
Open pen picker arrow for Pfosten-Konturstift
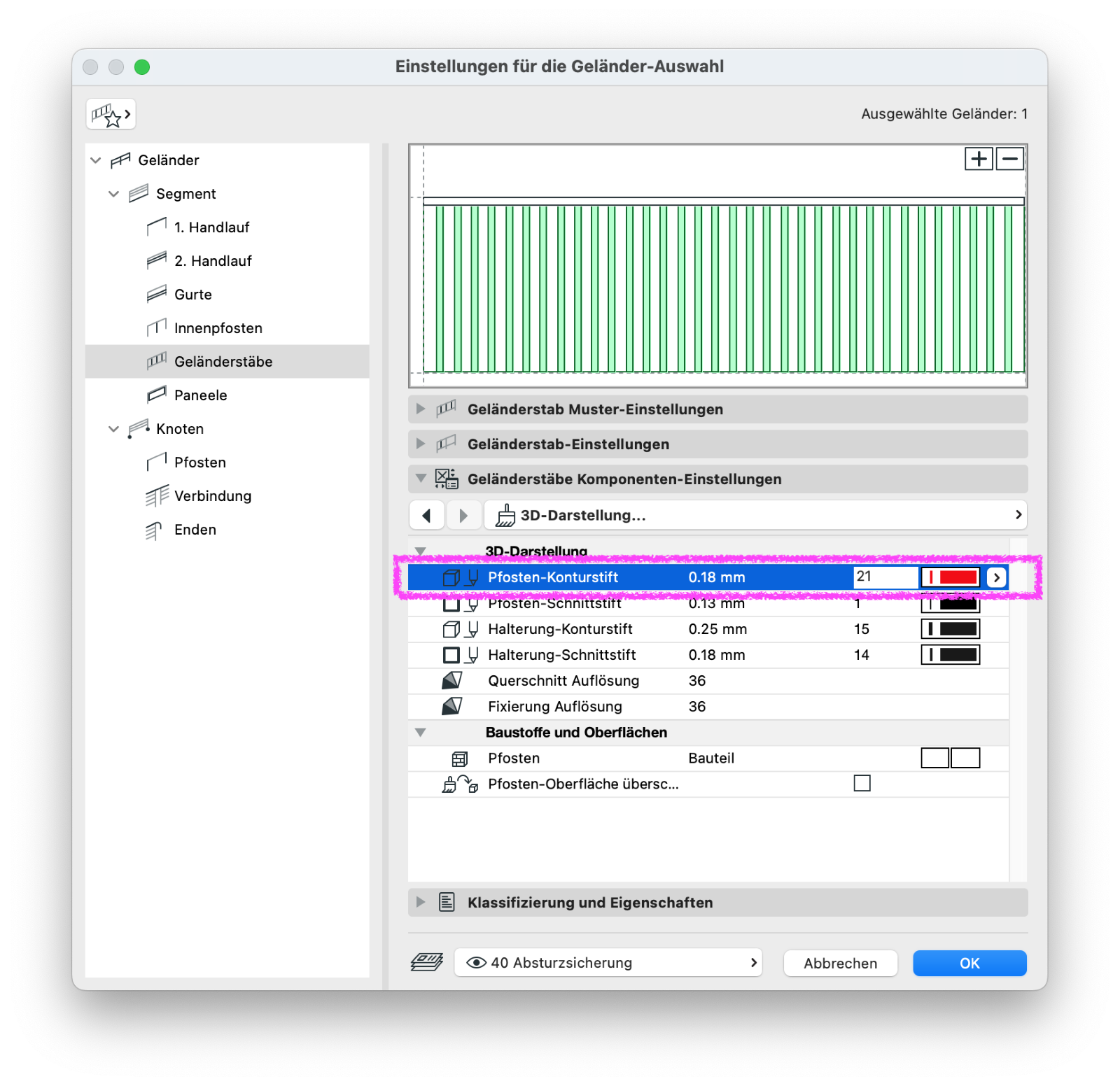(x=996, y=577)
